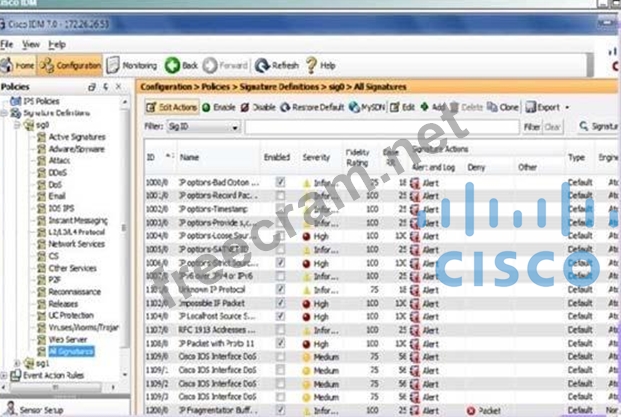Go back with the Back button

click(x=182, y=66)
